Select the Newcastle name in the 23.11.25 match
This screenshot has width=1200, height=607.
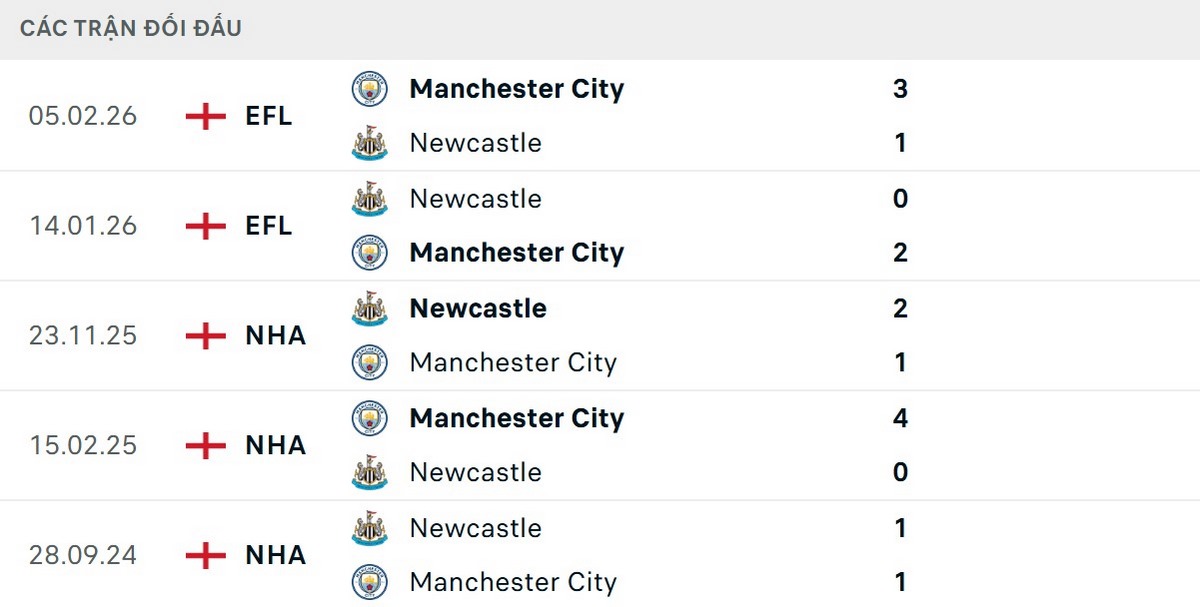point(477,308)
